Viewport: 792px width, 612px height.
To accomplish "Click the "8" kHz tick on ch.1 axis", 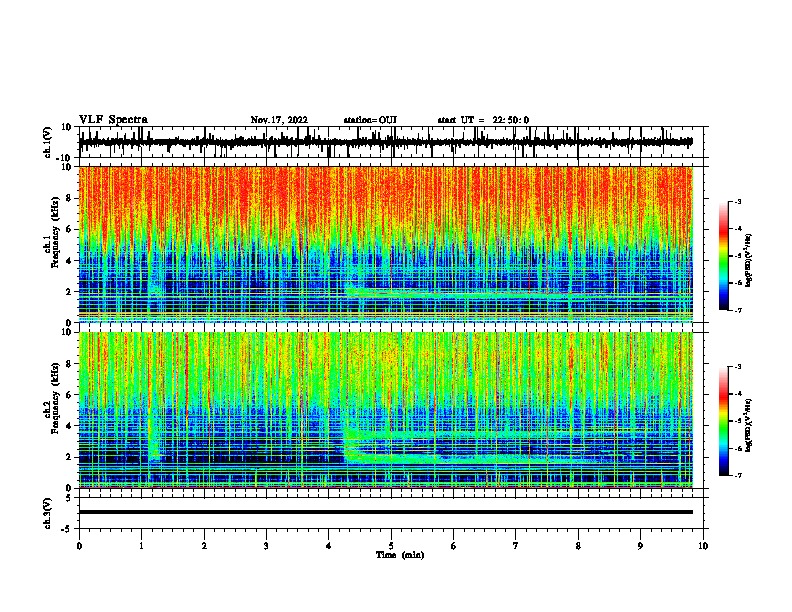I will [x=69, y=198].
